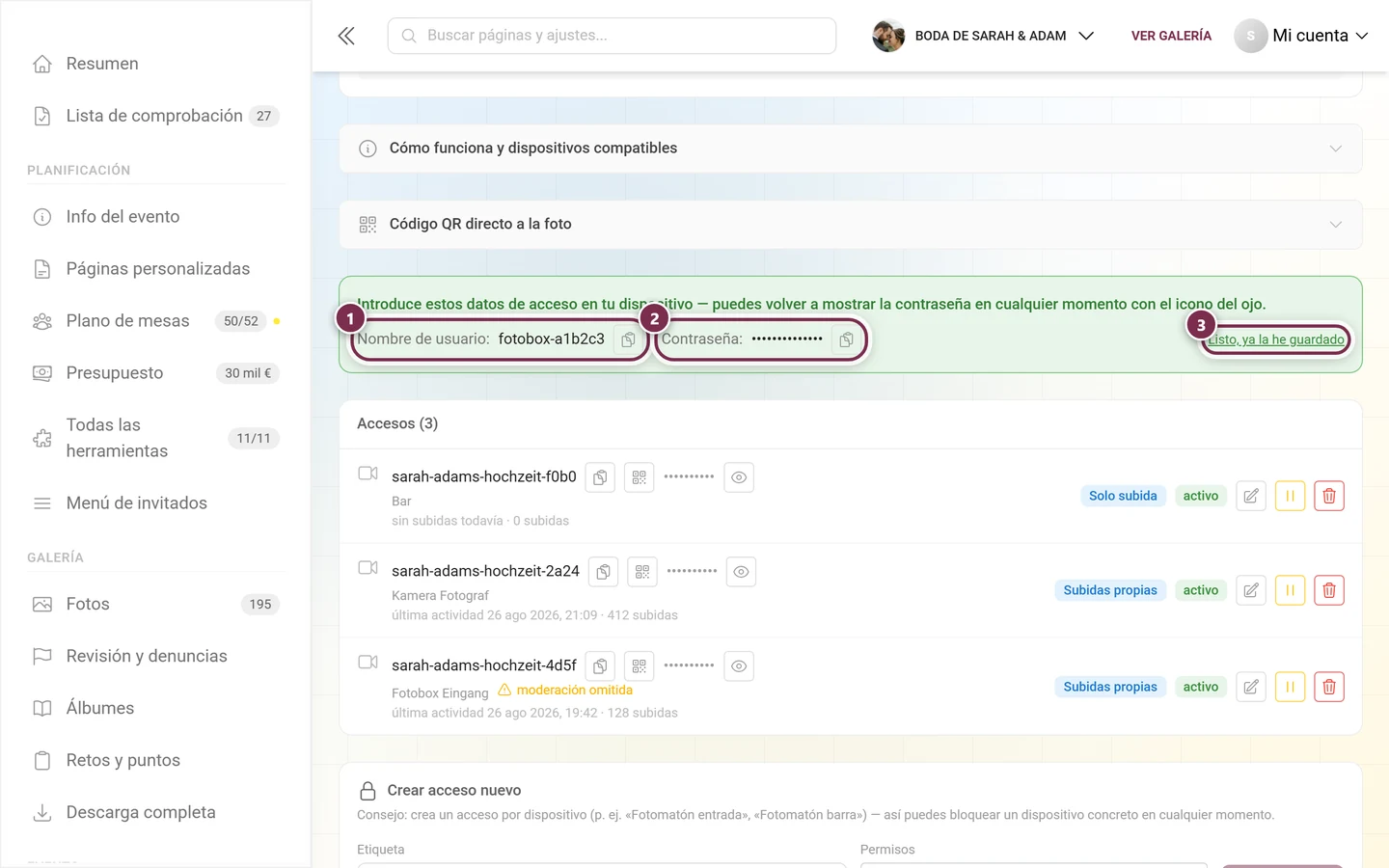Screen dimensions: 1389x868
Task: Edit the Fotobox Eingang access
Action: click(1251, 687)
